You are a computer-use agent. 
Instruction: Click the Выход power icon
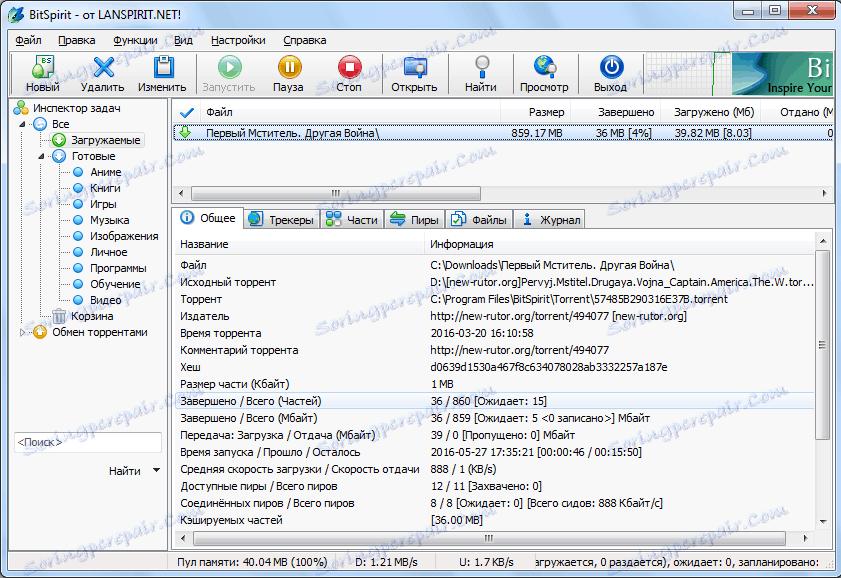[611, 68]
